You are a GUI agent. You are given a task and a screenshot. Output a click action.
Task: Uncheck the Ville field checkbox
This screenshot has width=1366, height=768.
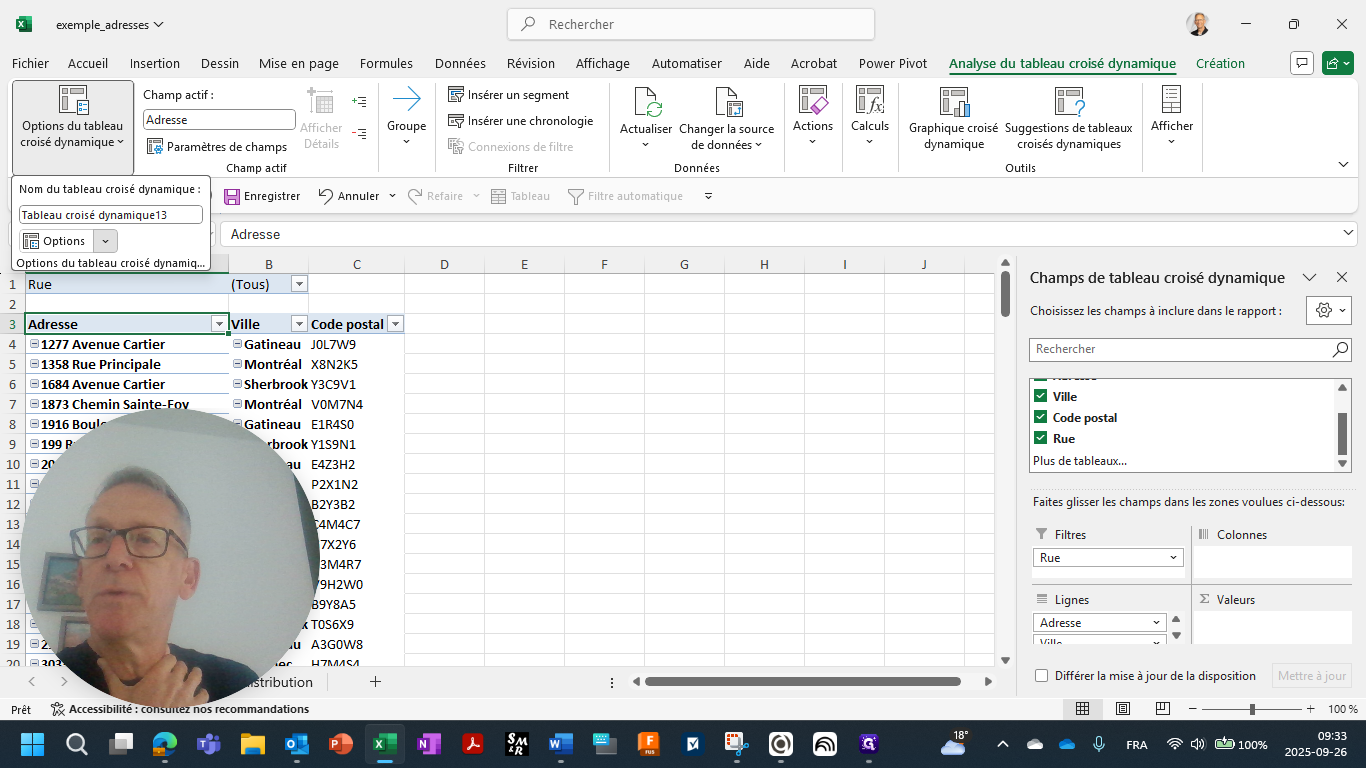point(1040,396)
